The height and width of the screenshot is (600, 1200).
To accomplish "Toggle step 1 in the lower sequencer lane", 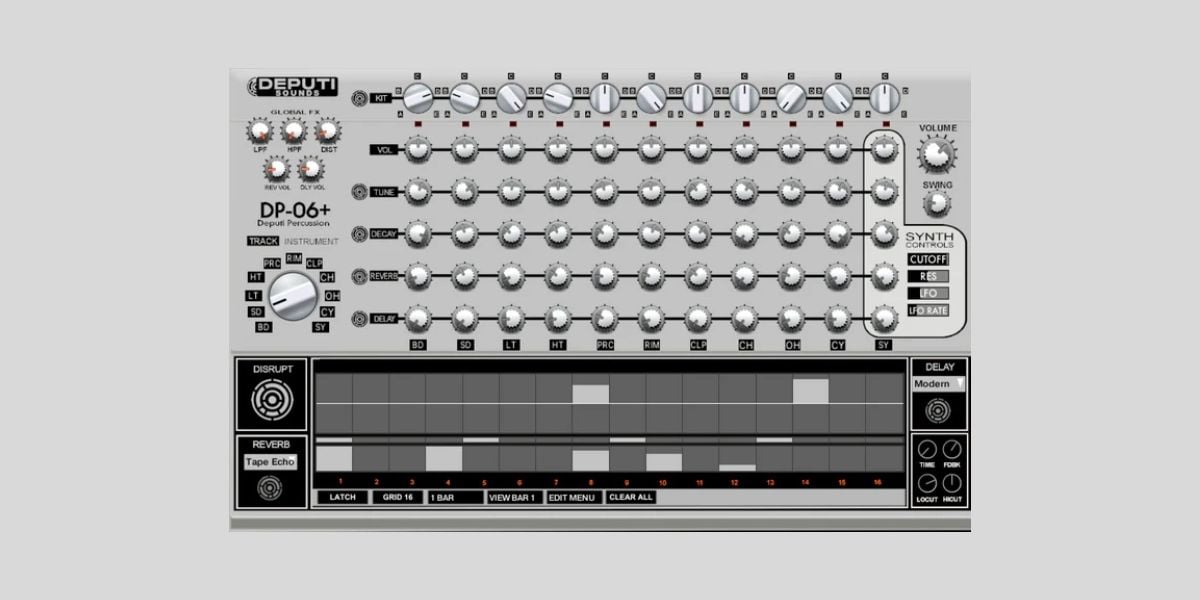I will 334,459.
